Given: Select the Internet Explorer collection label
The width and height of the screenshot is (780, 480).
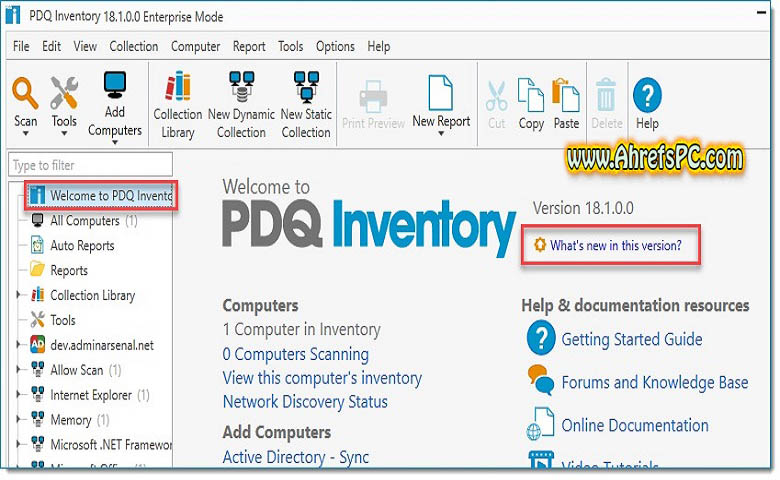Looking at the screenshot, I should point(91,395).
